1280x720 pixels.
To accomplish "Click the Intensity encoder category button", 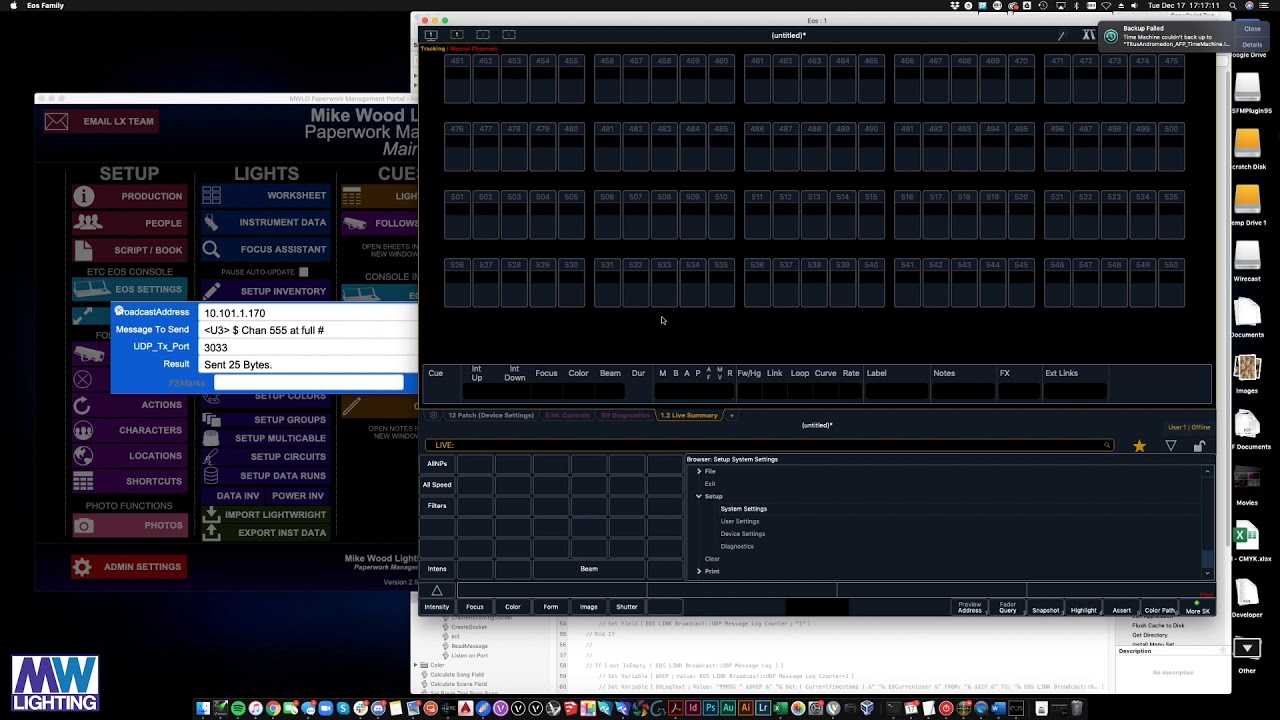I will click(x=437, y=607).
